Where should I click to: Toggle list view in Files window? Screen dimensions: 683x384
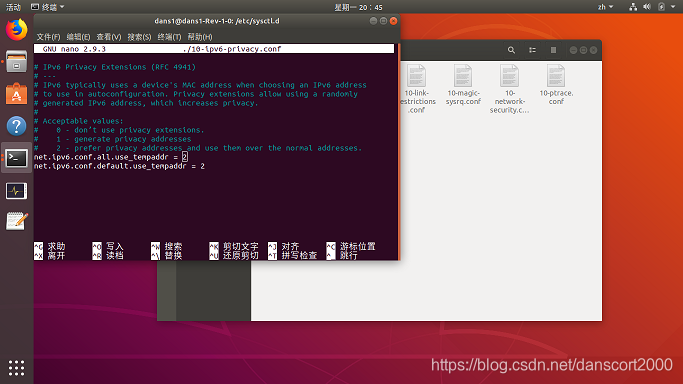532,50
